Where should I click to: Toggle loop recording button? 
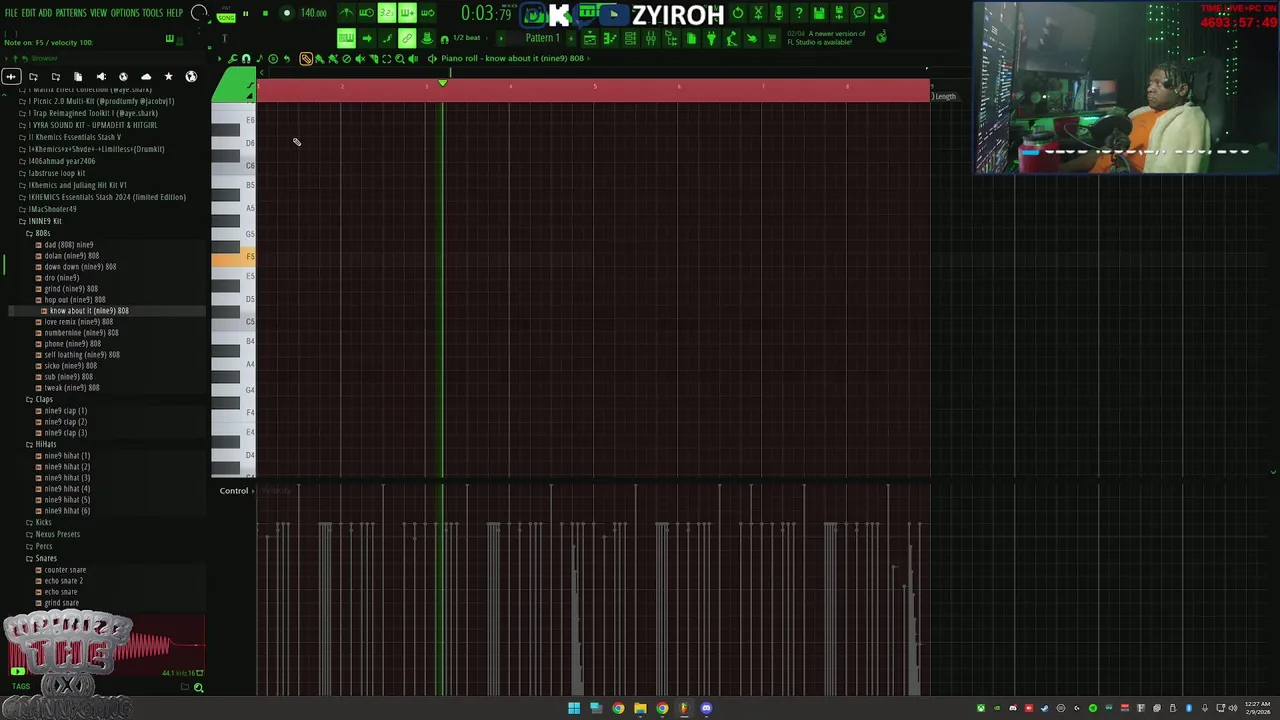428,13
